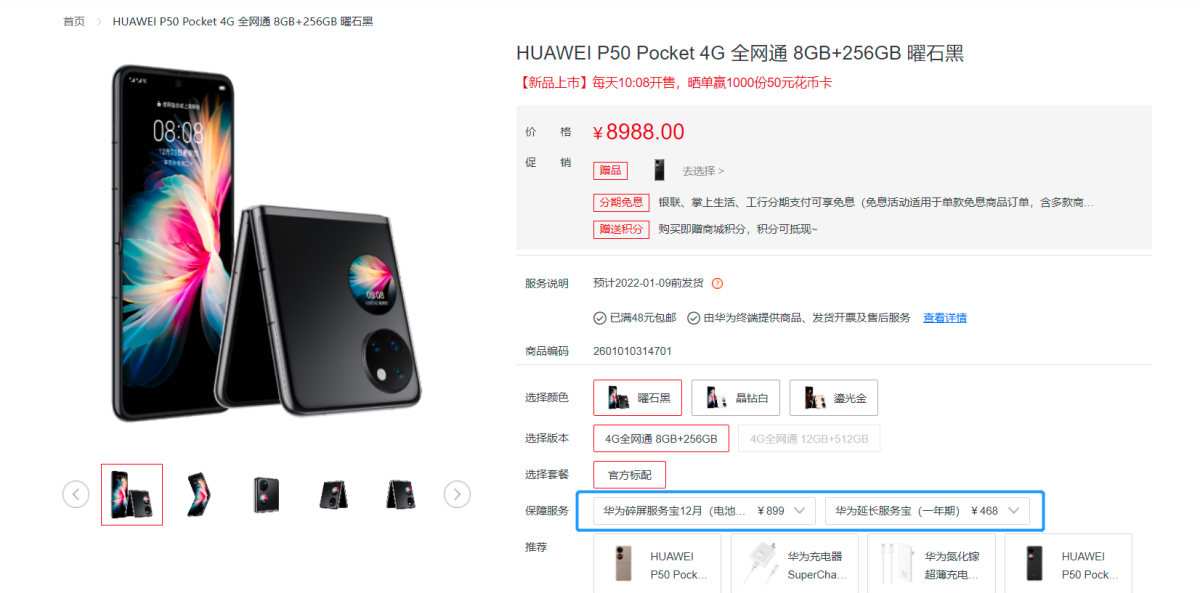The image size is (1200, 593).
Task: Choose the 晶钻白 color option
Action: click(736, 397)
